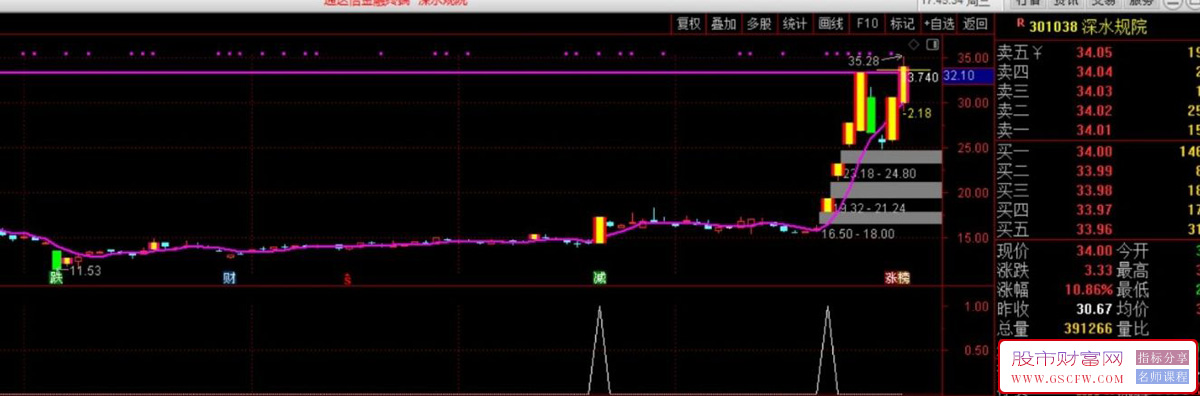
Task: Click the 统计 statistics button
Action: pyautogui.click(x=795, y=24)
